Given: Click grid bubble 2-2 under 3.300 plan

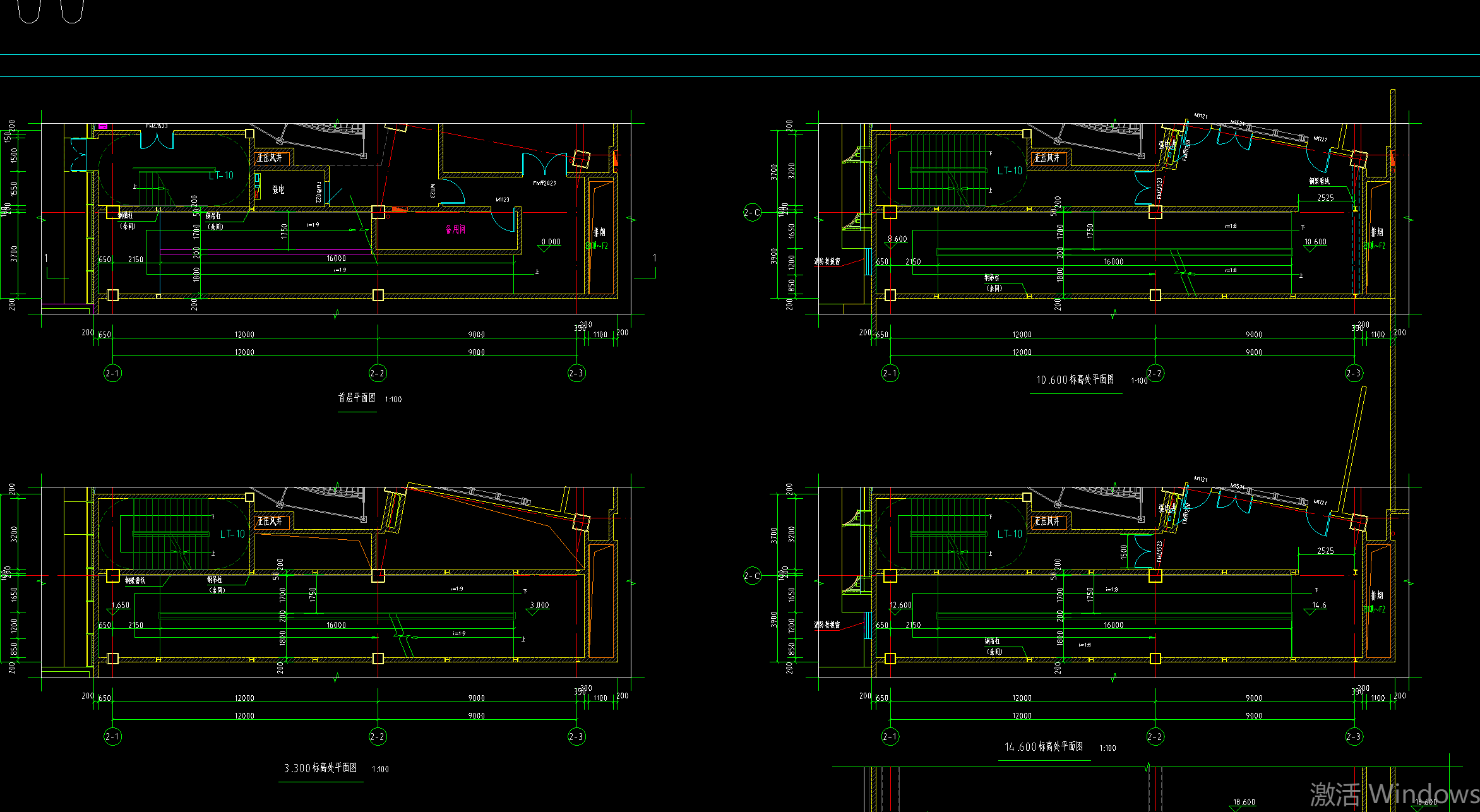Looking at the screenshot, I should (378, 736).
